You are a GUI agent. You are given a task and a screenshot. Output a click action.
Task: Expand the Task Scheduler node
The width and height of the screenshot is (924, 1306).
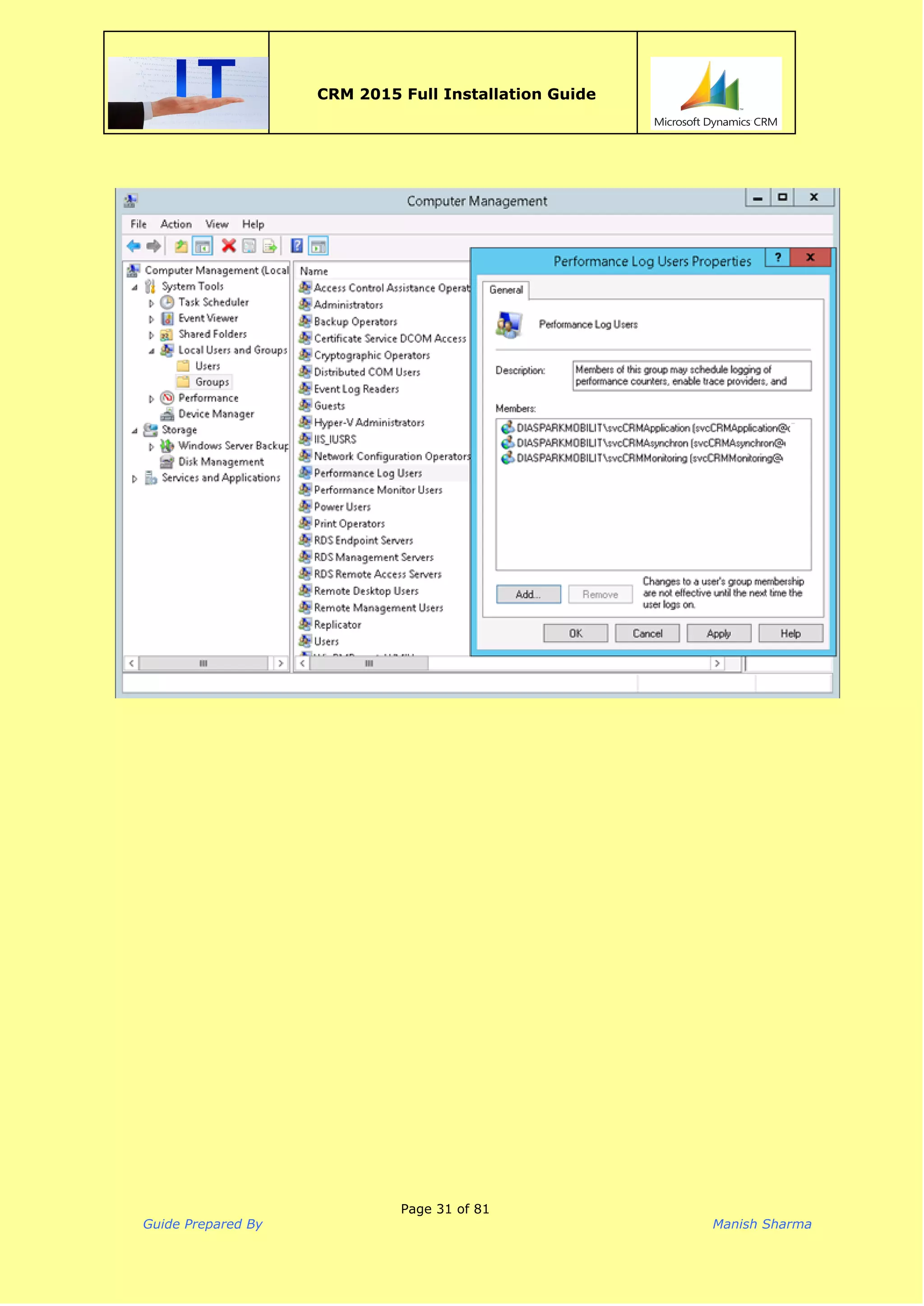click(x=151, y=303)
